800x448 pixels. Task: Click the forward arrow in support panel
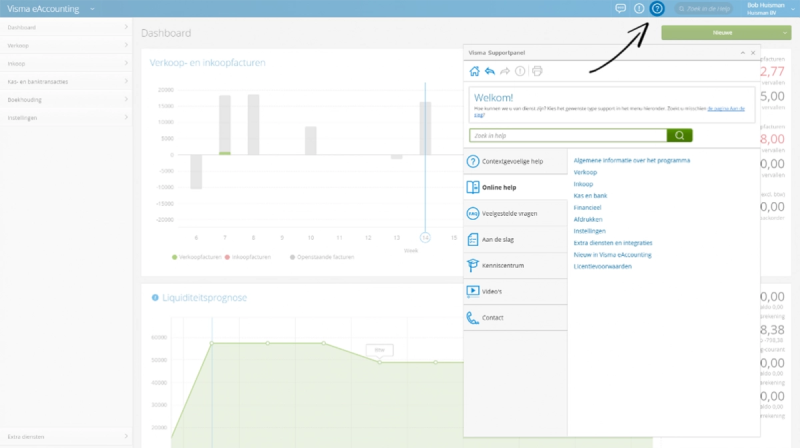coord(505,71)
